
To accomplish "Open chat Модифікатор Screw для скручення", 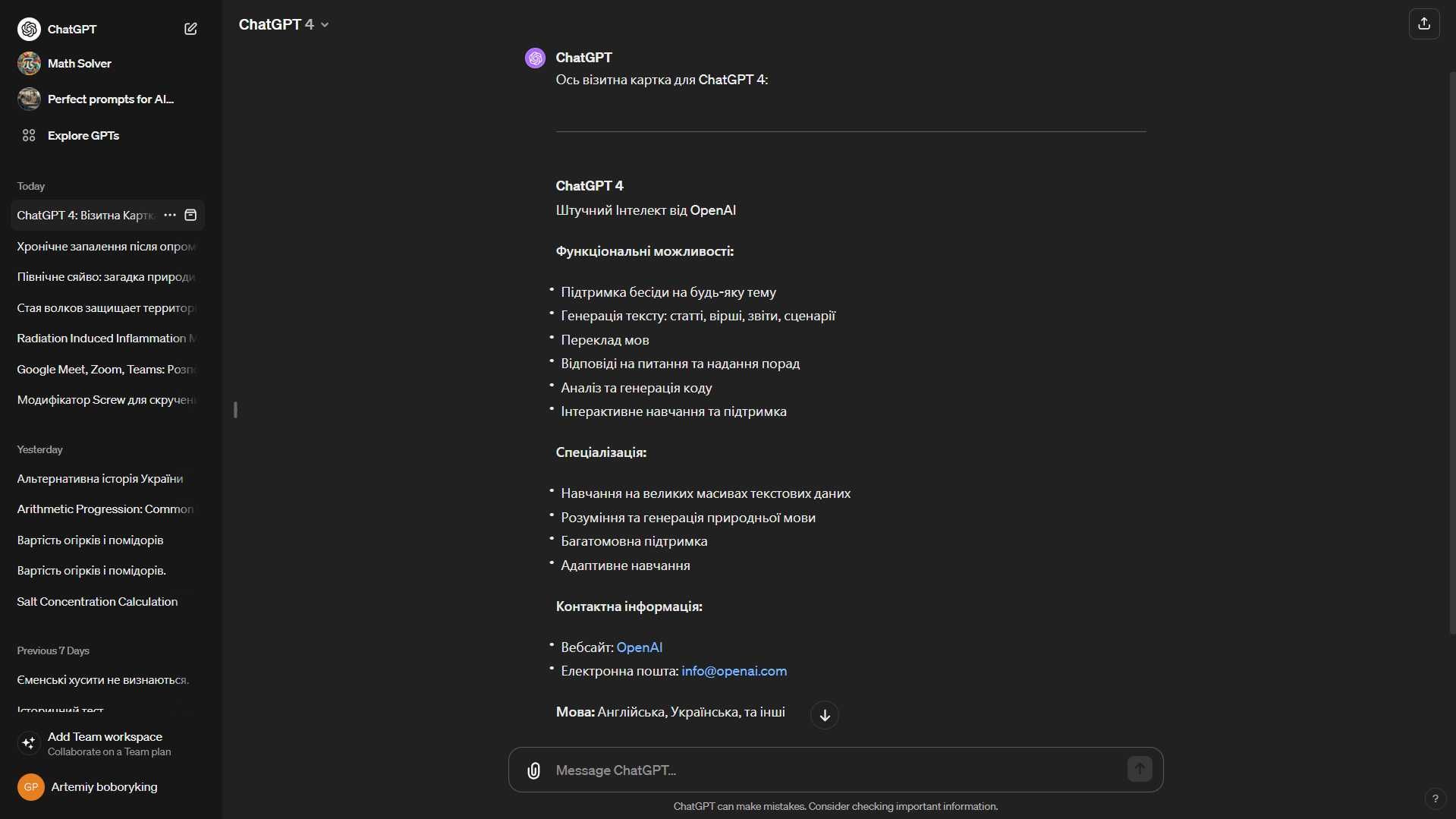I will click(107, 400).
